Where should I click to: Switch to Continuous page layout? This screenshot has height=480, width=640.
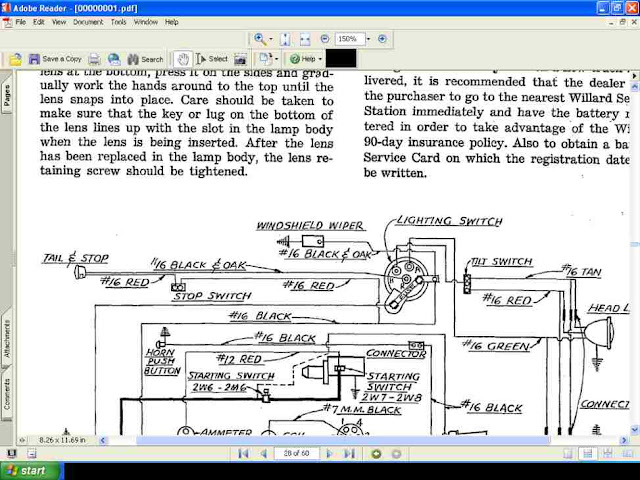pos(588,454)
